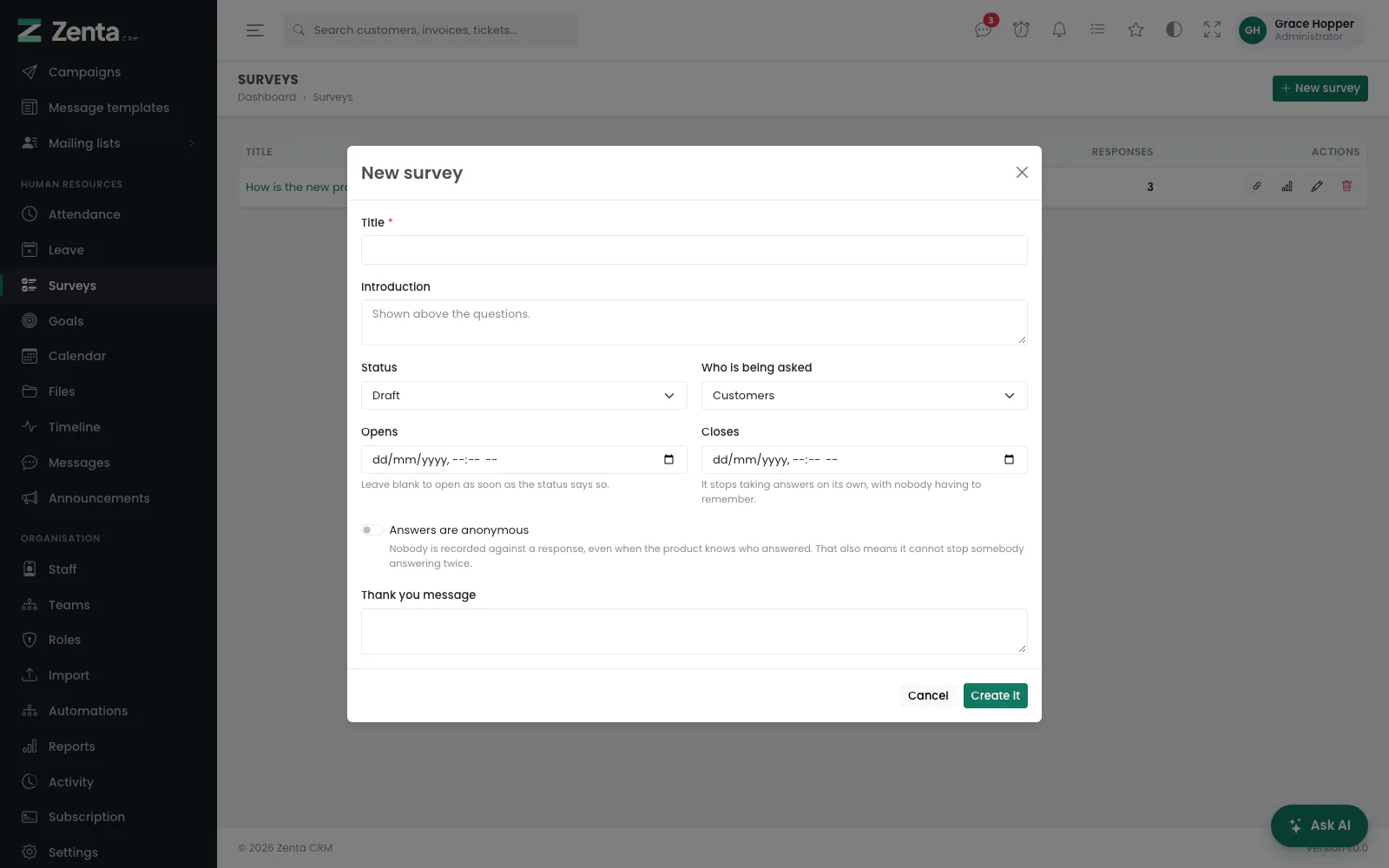Image resolution: width=1389 pixels, height=868 pixels.
Task: Enter fullscreen with the expand icon
Action: (x=1212, y=30)
